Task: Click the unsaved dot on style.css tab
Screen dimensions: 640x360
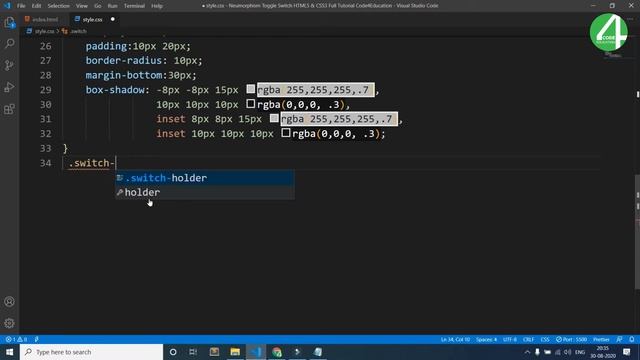Action: point(113,19)
